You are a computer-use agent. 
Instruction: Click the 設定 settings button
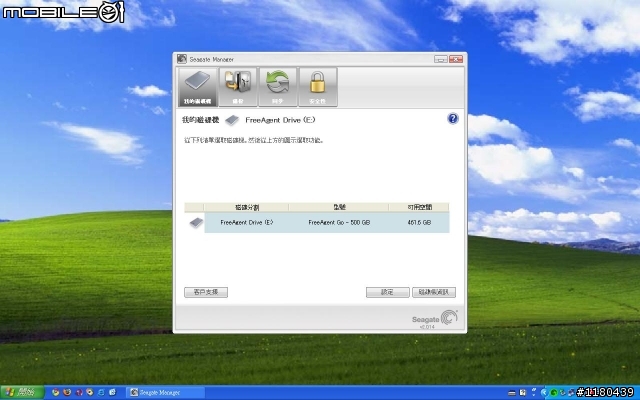click(387, 292)
